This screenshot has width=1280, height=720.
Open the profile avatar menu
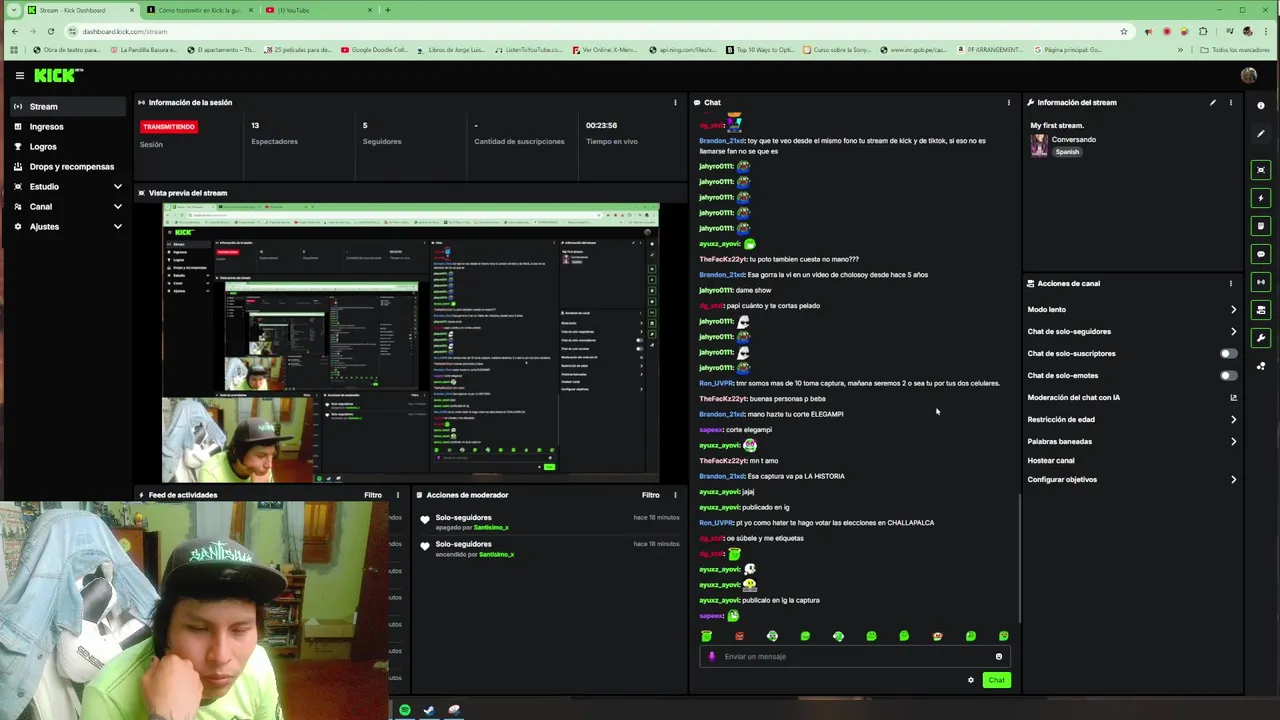(x=1248, y=75)
